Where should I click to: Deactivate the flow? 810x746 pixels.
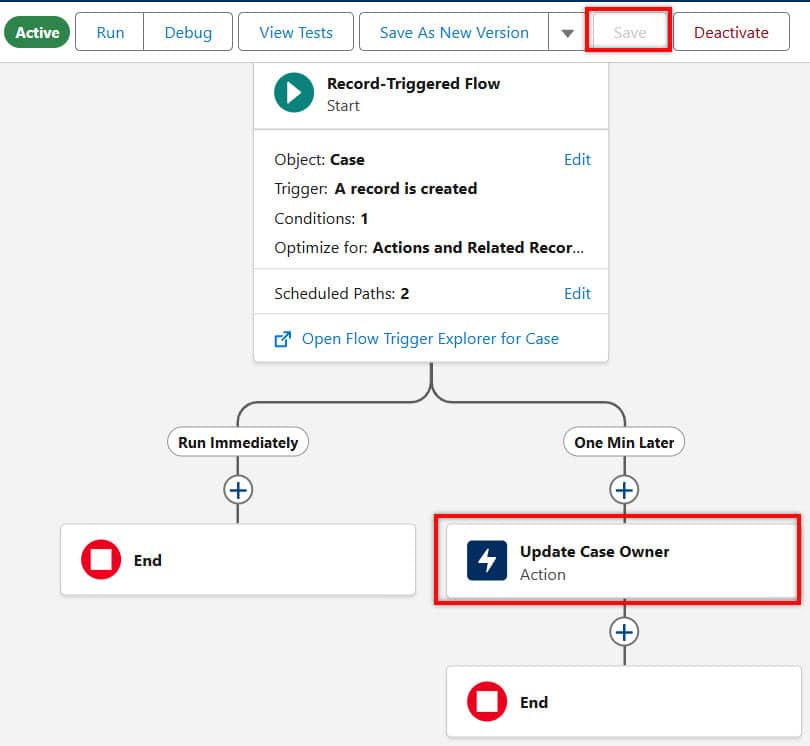click(731, 32)
